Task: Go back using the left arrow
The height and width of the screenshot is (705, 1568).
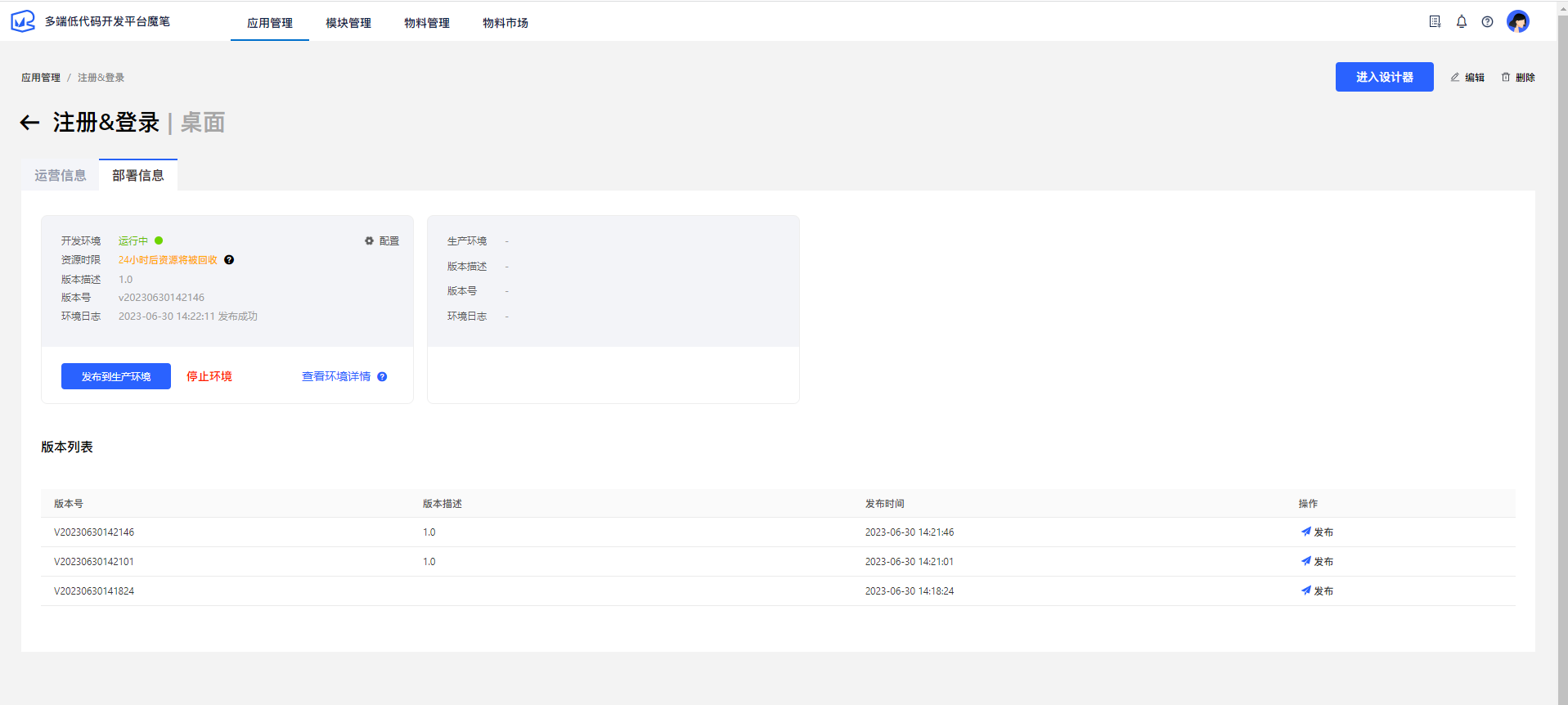Action: 30,123
